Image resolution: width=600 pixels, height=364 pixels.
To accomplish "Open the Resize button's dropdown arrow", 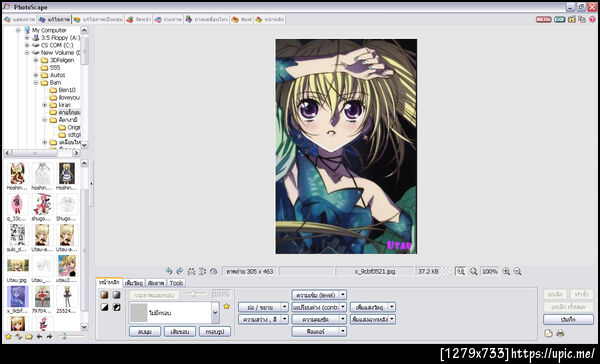I will (284, 307).
